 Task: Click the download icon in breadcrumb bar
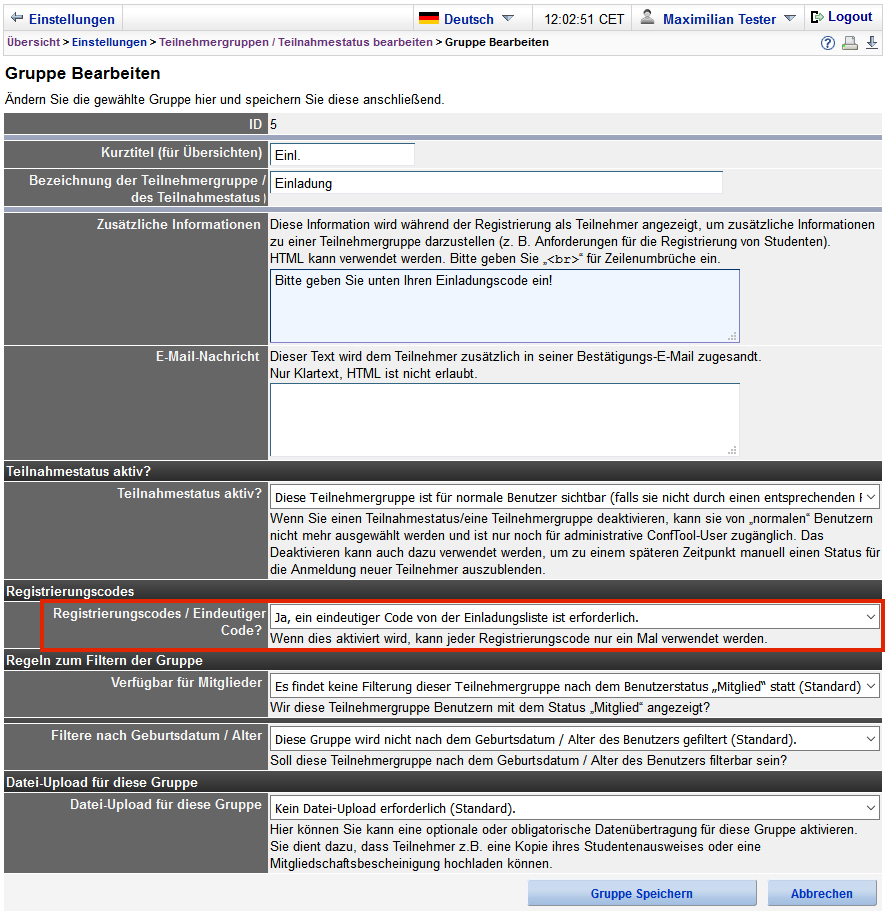pyautogui.click(x=871, y=43)
